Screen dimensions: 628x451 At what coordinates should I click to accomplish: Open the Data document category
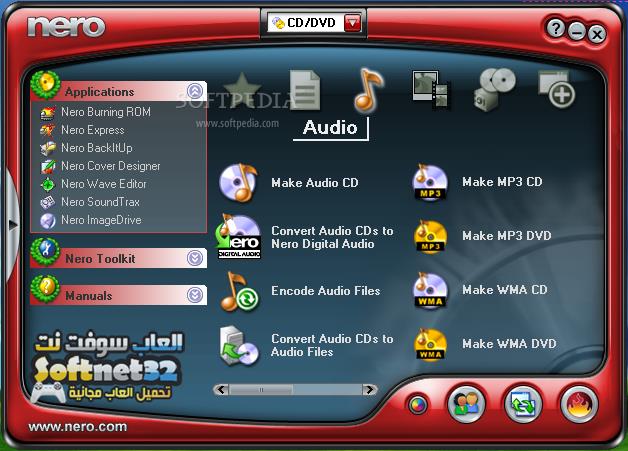(305, 90)
